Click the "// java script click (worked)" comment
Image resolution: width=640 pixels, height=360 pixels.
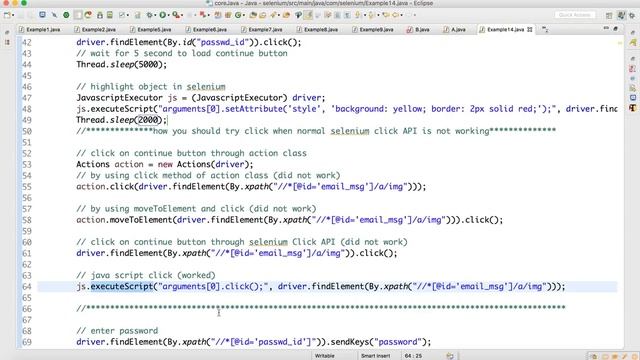click(146, 276)
